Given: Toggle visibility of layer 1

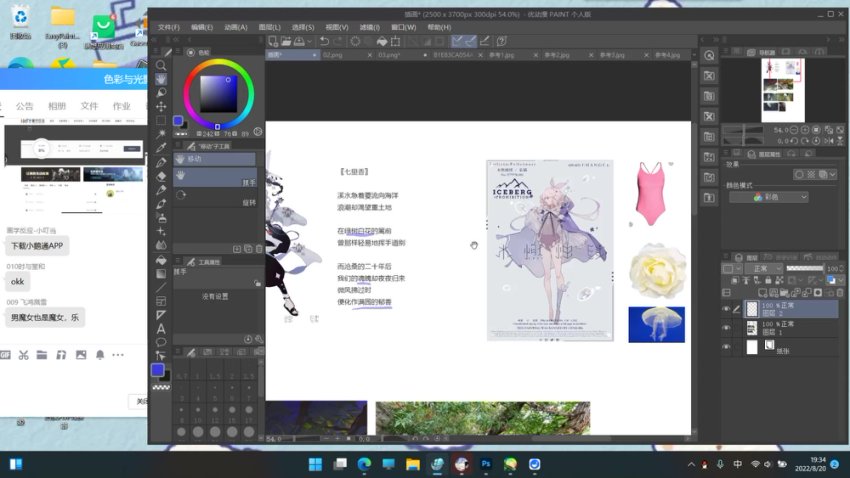Looking at the screenshot, I should tap(727, 329).
